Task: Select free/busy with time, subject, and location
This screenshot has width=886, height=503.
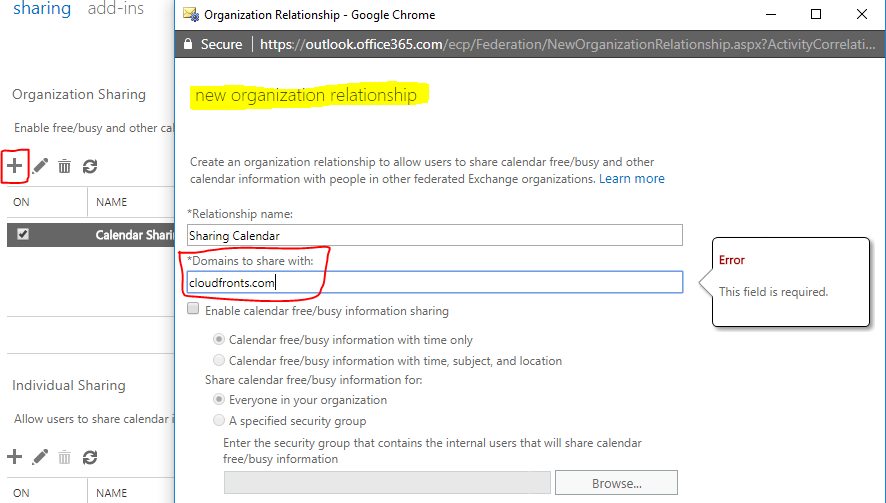Action: click(x=219, y=360)
